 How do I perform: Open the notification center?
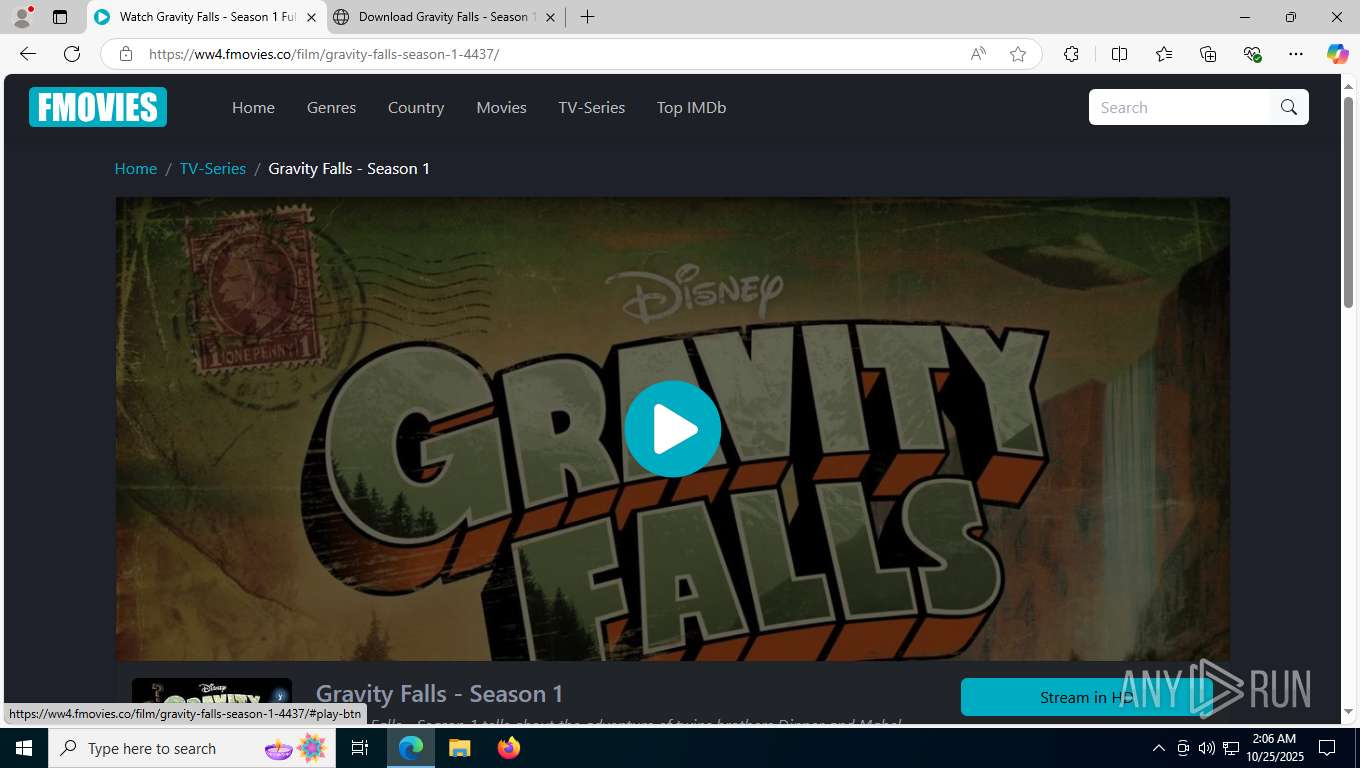tap(1327, 748)
